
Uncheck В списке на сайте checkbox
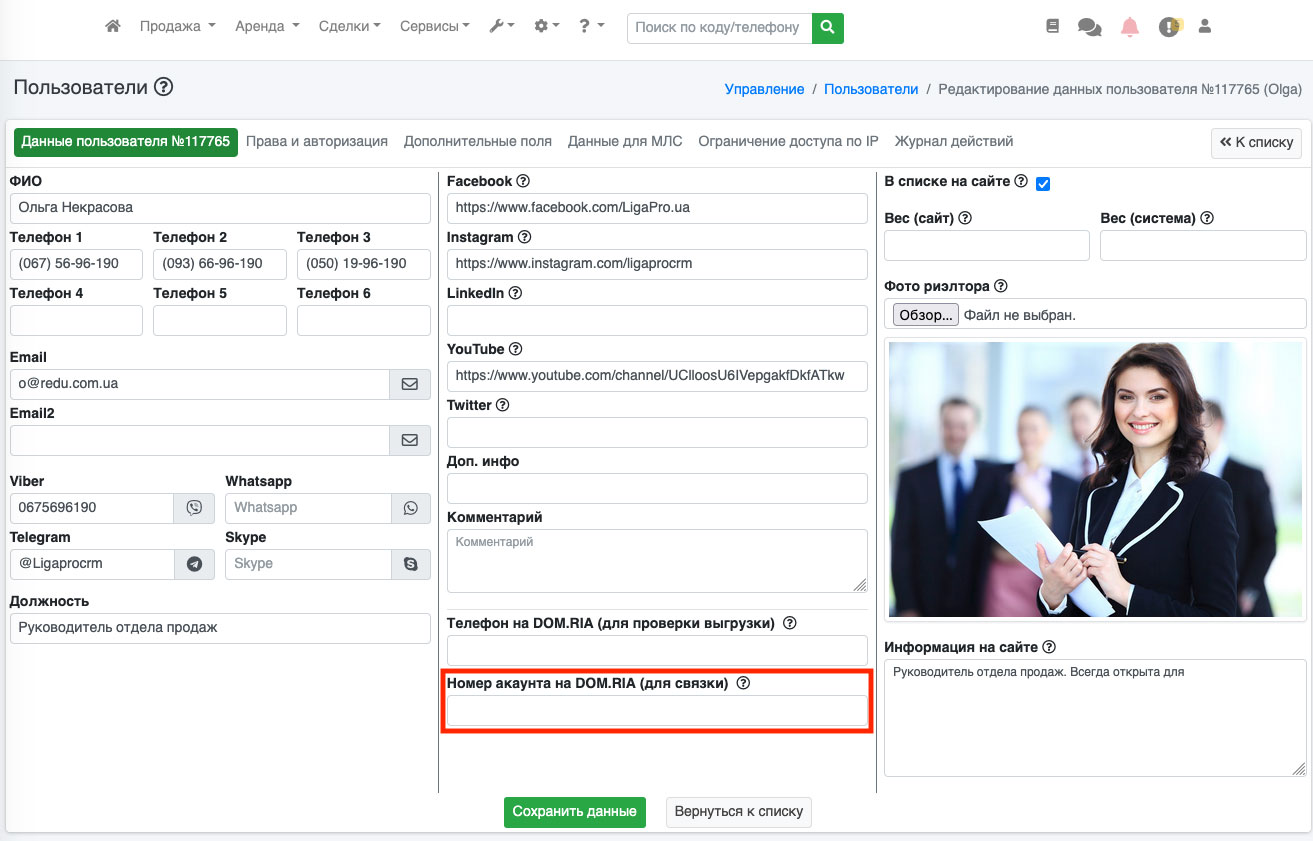[x=1043, y=184]
